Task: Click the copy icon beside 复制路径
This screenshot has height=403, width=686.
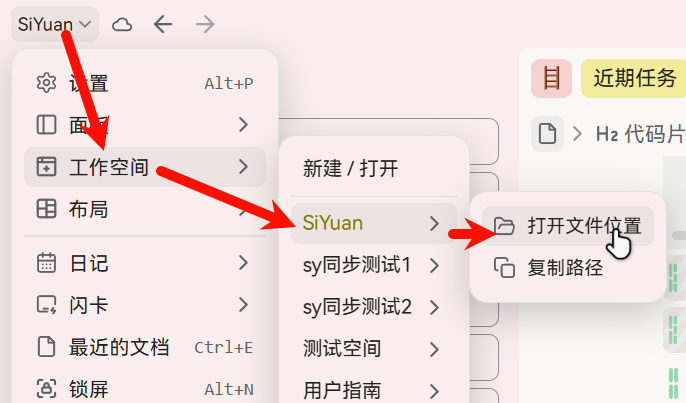Action: click(504, 267)
